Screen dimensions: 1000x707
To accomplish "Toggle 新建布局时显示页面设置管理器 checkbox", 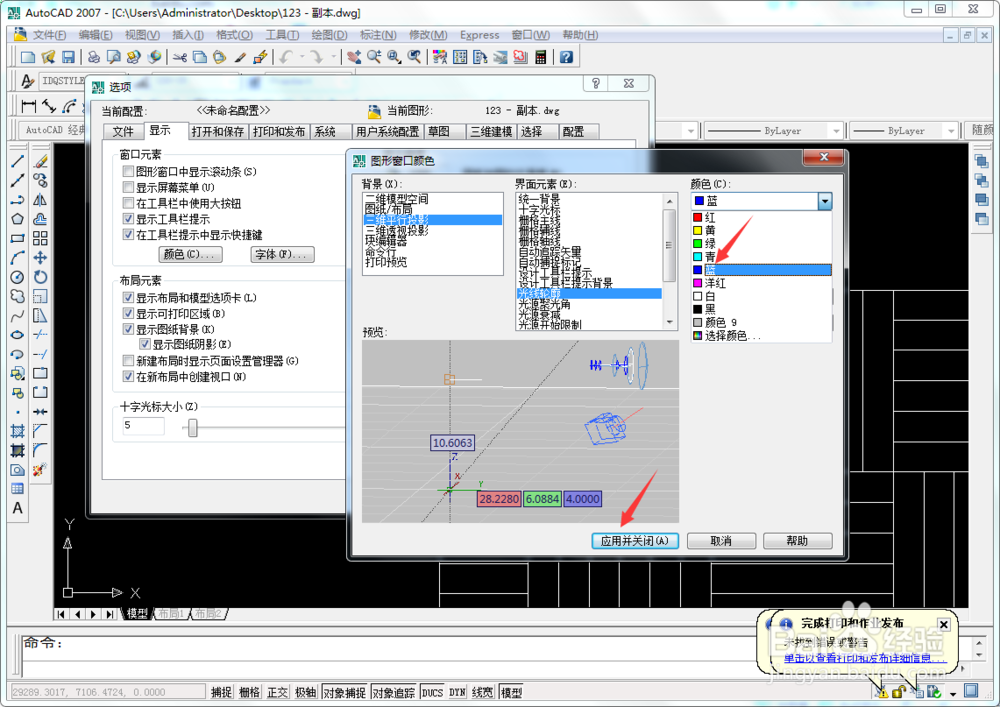I will (x=128, y=361).
